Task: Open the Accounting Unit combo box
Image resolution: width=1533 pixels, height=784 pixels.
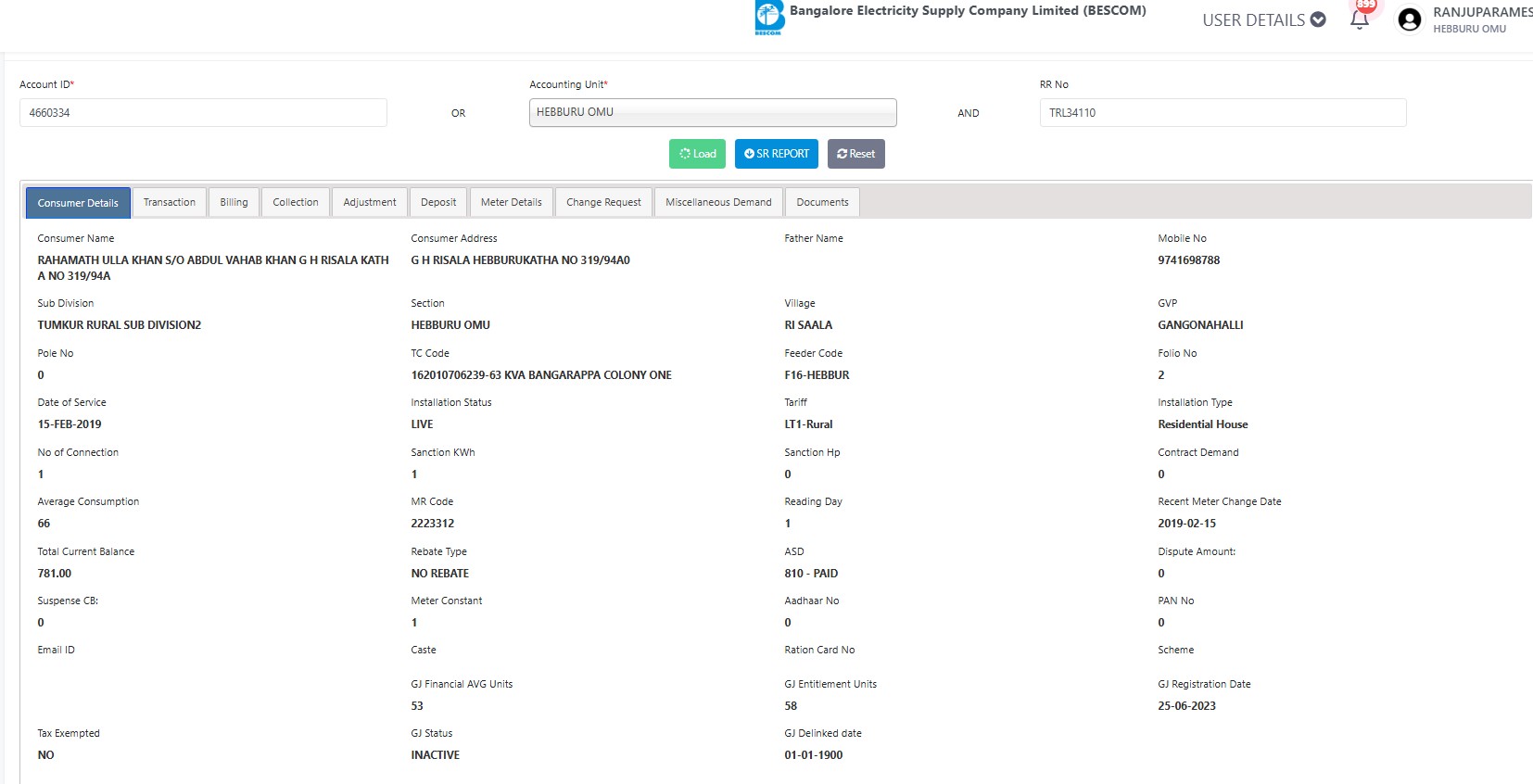Action: coord(713,112)
